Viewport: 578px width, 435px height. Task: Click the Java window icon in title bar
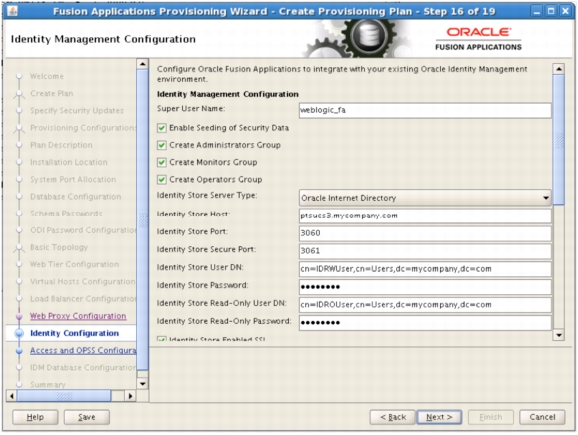pos(12,11)
